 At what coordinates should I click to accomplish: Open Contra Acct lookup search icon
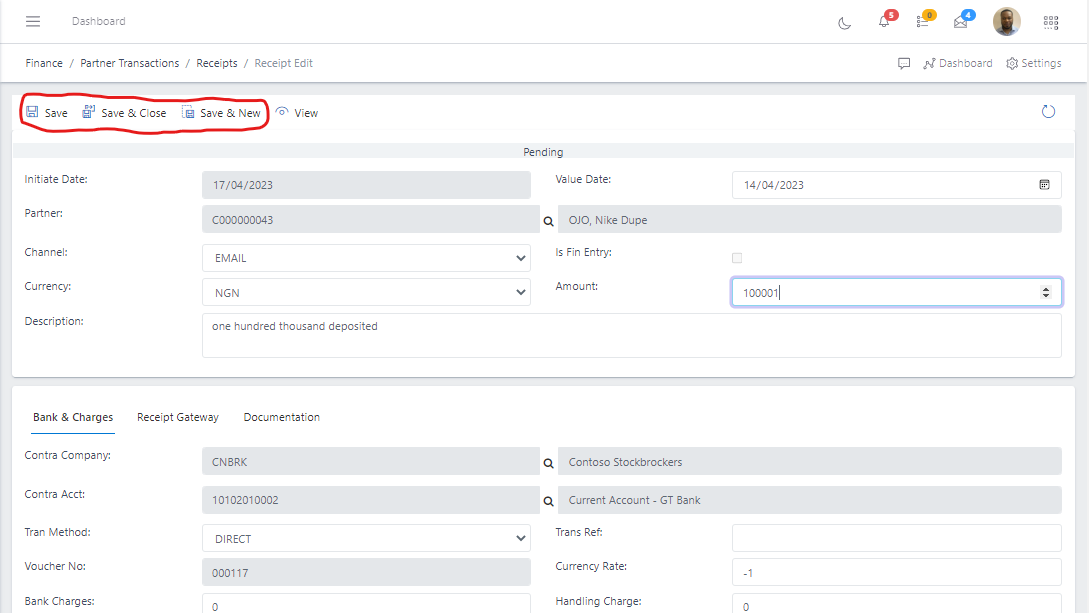click(x=548, y=500)
